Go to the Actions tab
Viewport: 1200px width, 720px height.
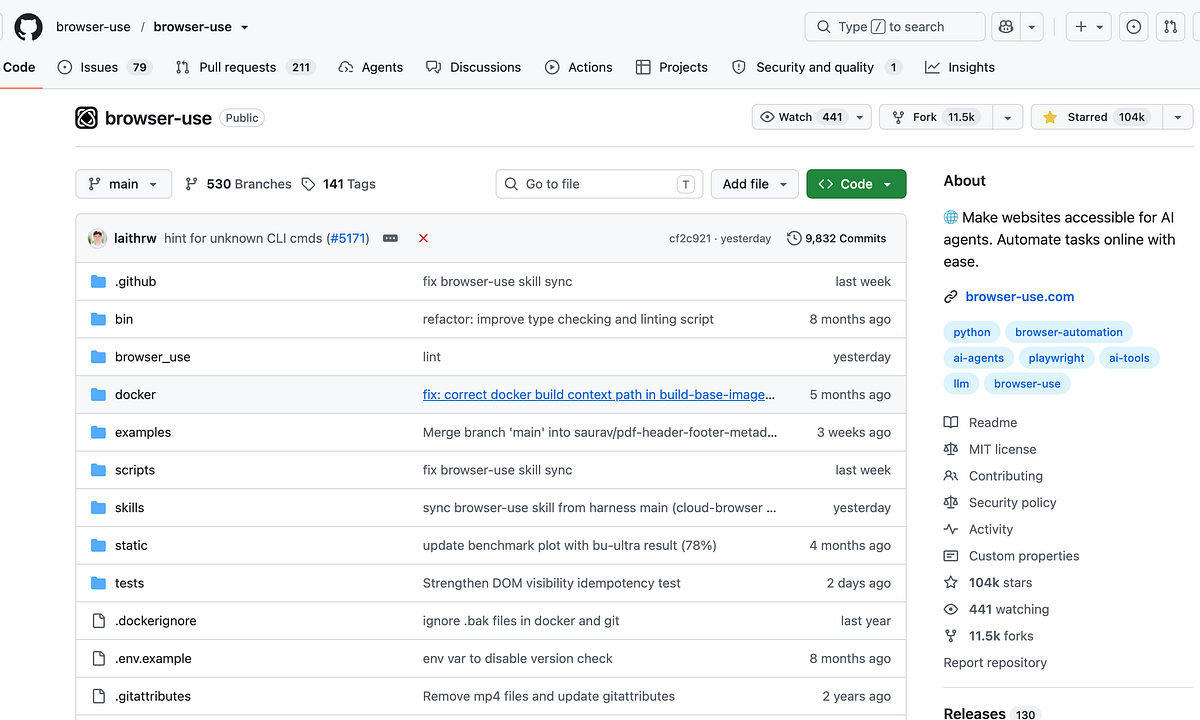click(x=579, y=67)
